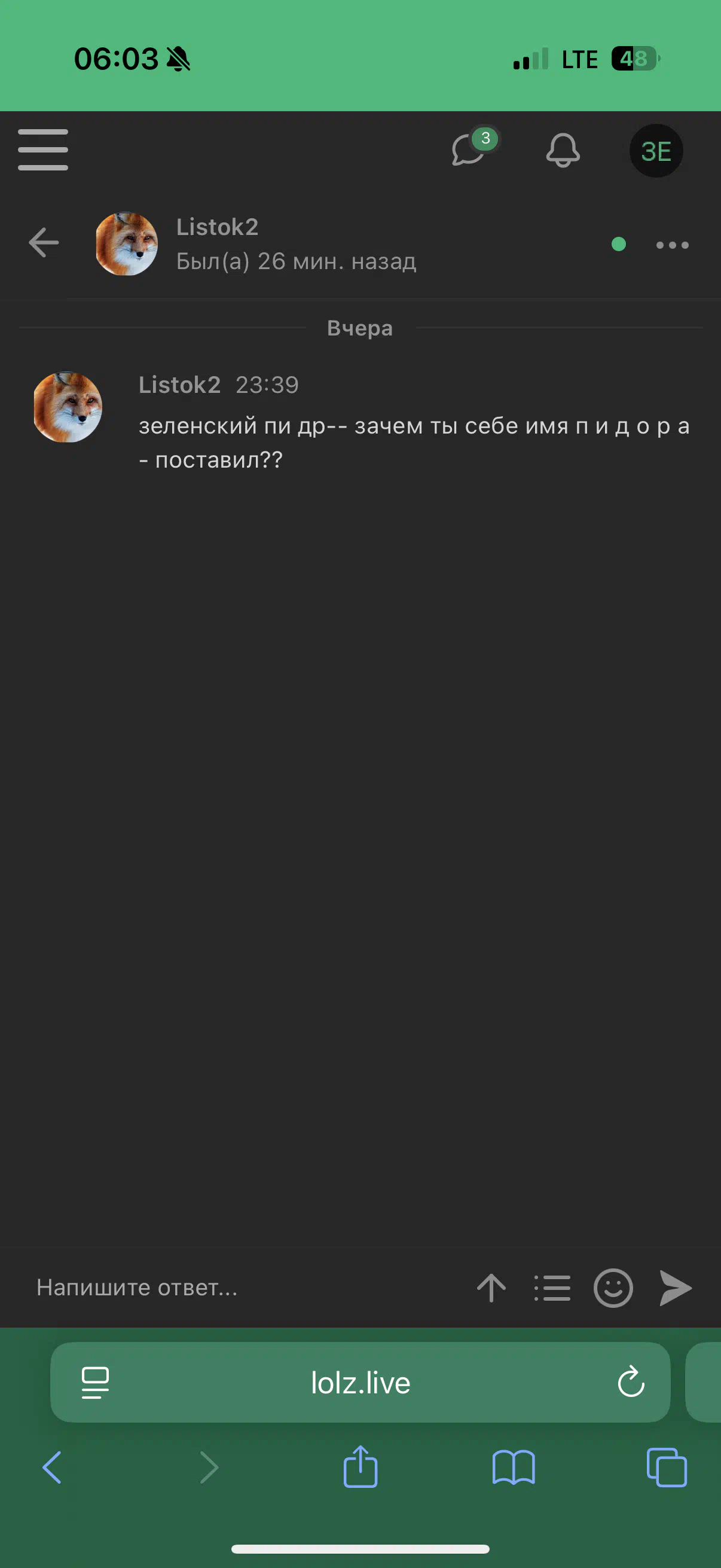Go back using the conversation arrow
Viewport: 721px width, 1568px height.
pos(44,242)
